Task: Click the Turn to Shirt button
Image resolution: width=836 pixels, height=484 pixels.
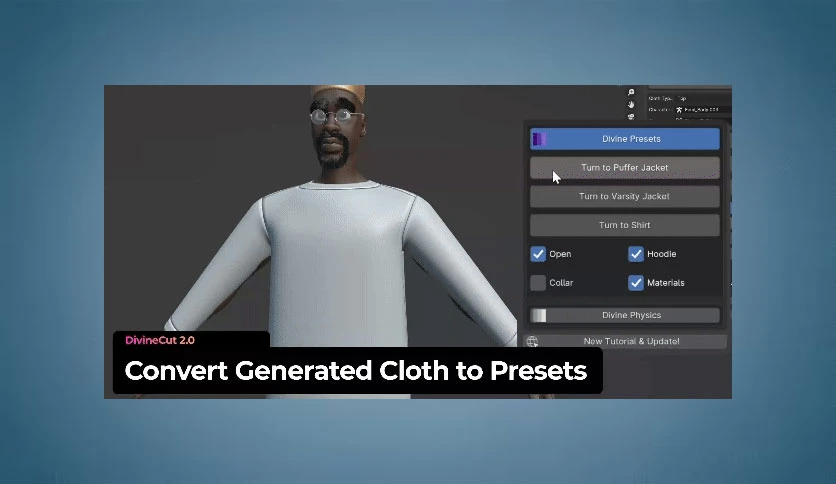Action: pyautogui.click(x=625, y=225)
